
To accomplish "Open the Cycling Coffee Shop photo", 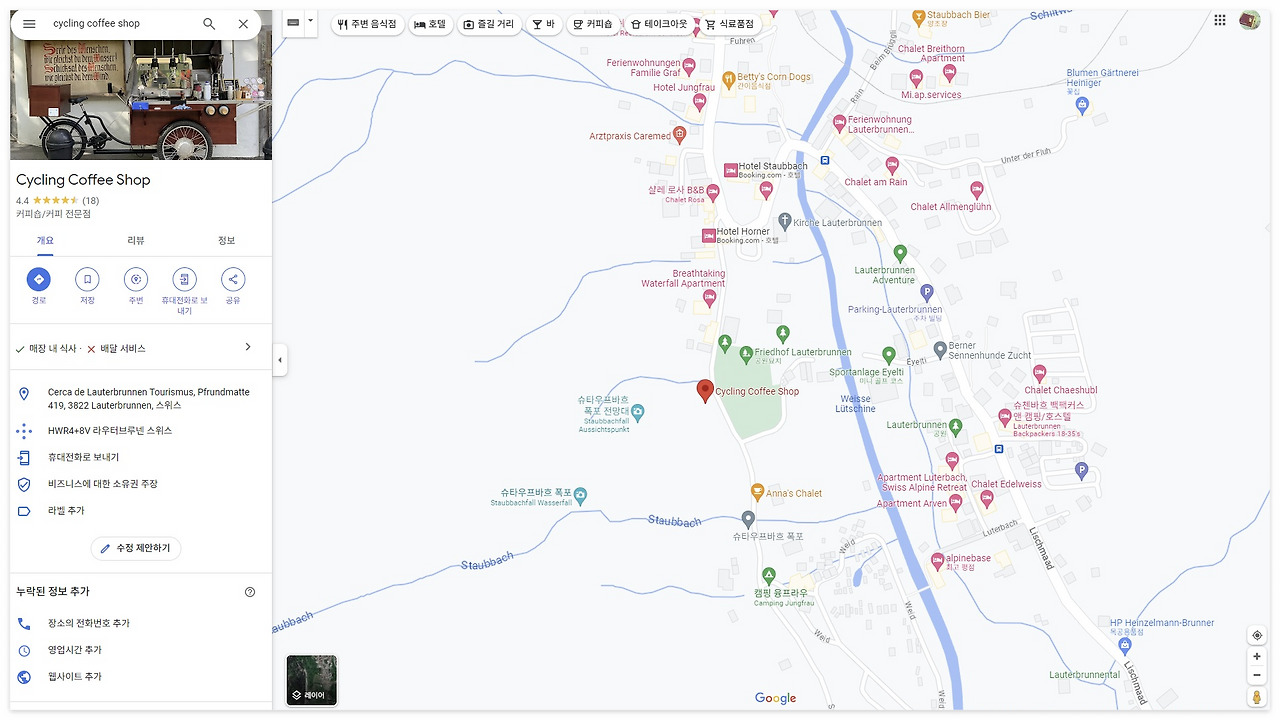I will (141, 99).
